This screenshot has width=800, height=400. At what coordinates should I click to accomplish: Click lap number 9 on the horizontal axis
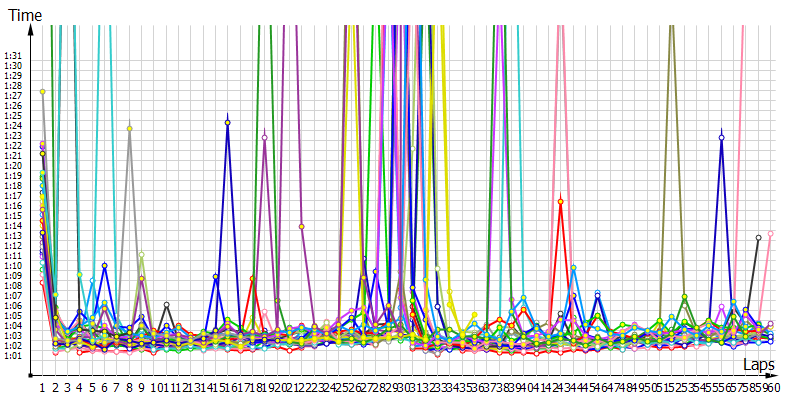(141, 386)
